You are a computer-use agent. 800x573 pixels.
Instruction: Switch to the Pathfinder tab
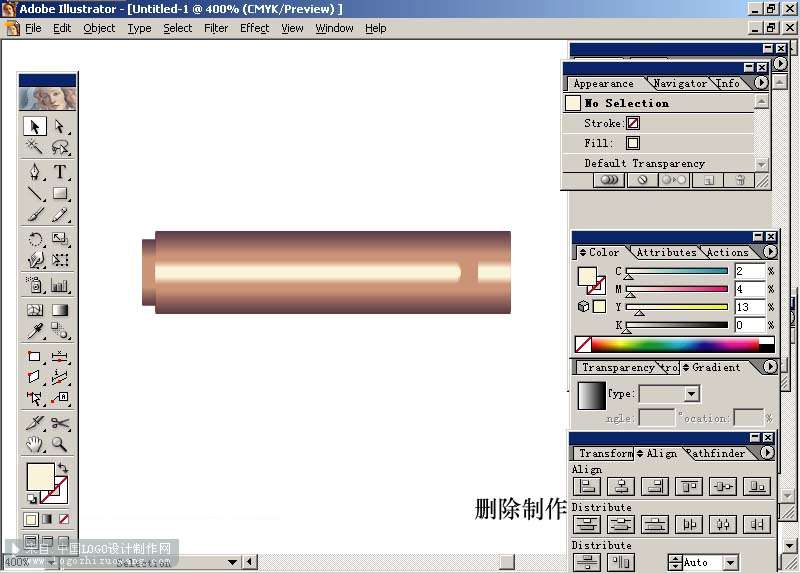(x=716, y=453)
